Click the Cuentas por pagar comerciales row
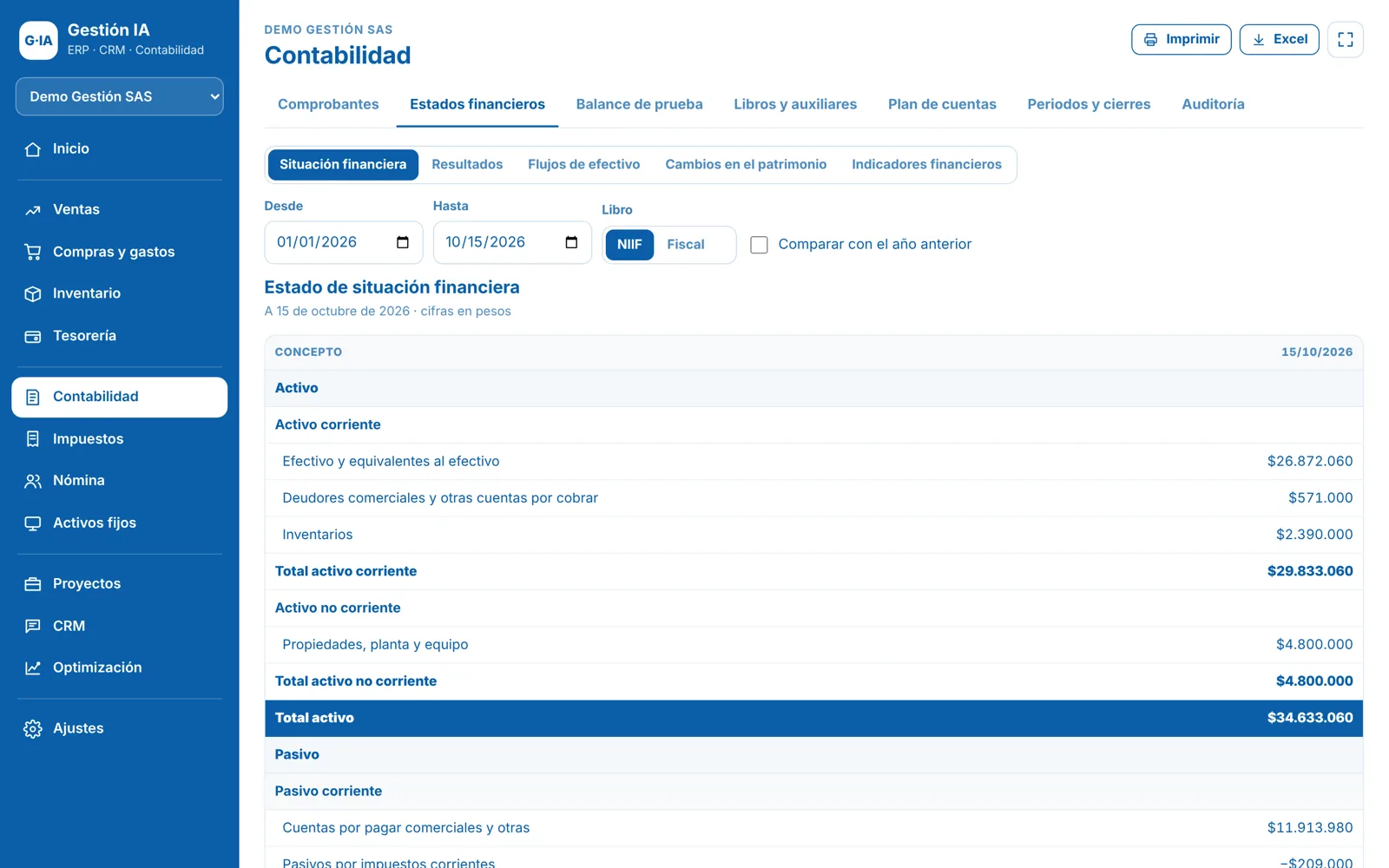Viewport: 1389px width, 868px height. pos(813,828)
